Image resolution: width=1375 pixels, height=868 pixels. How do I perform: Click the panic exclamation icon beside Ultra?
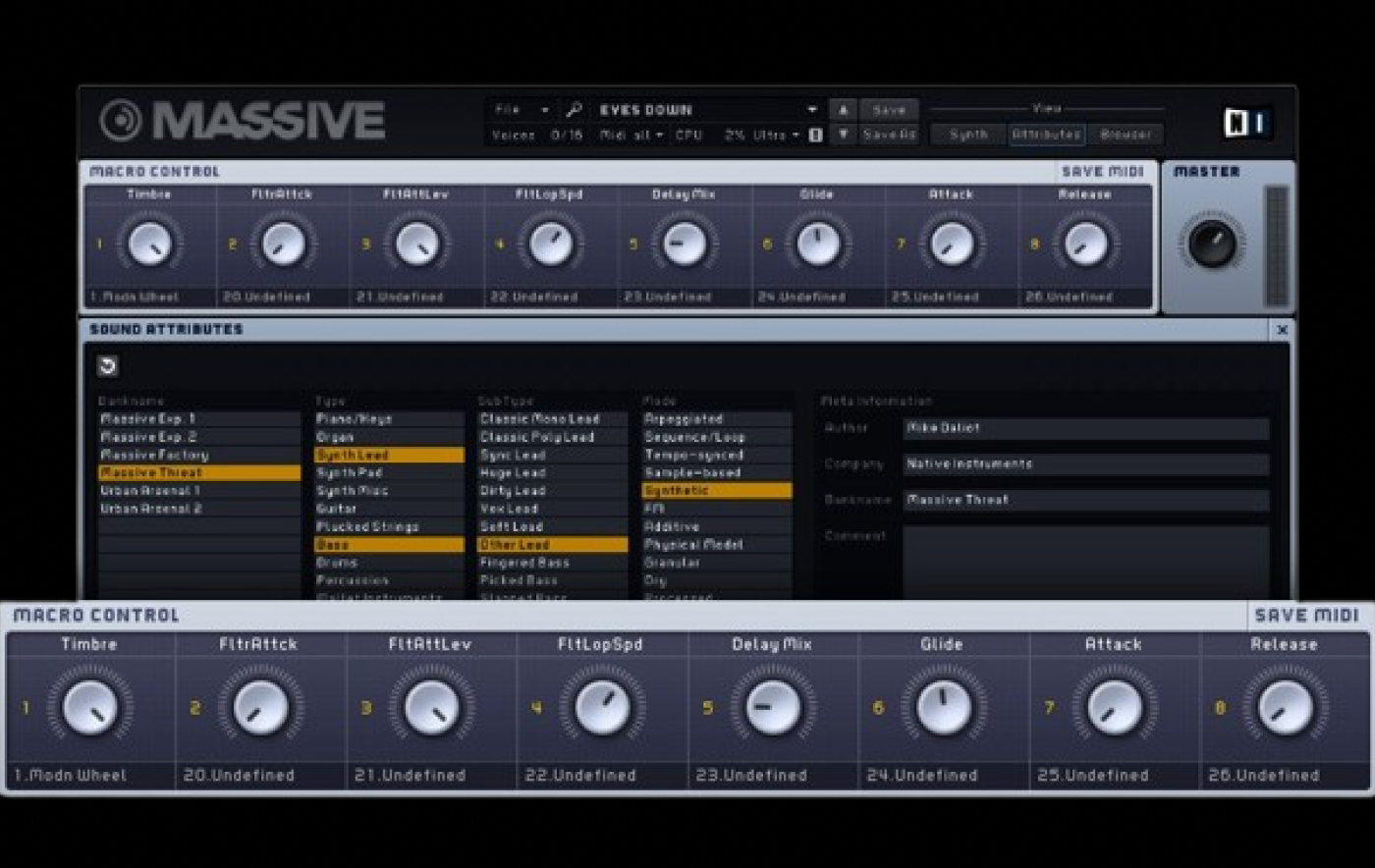815,136
